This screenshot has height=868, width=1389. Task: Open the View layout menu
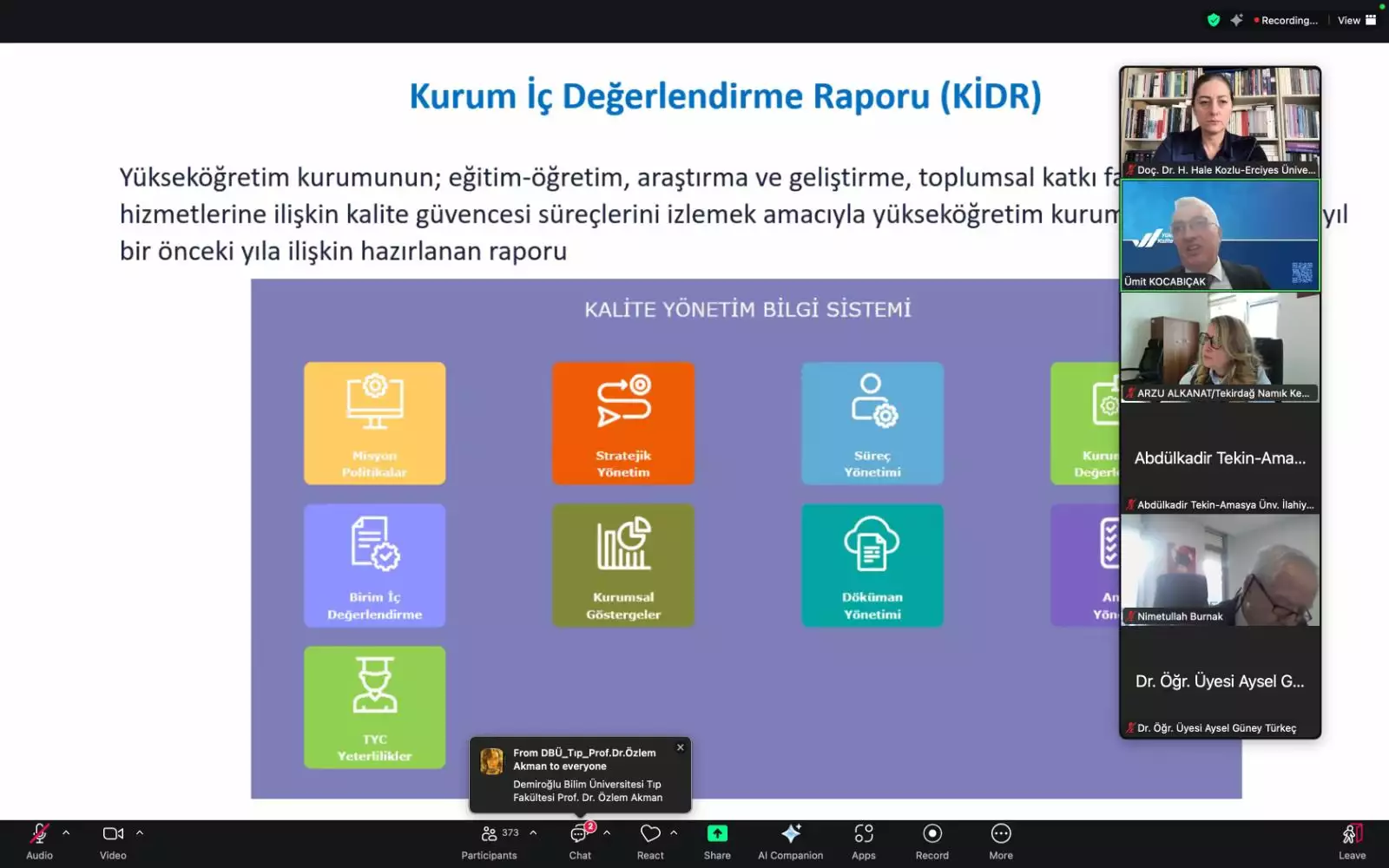1356,20
